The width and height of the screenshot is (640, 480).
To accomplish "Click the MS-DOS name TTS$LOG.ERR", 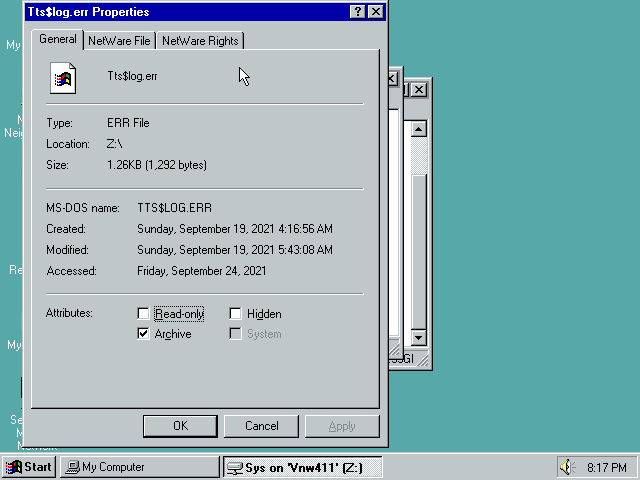I will pos(175,208).
